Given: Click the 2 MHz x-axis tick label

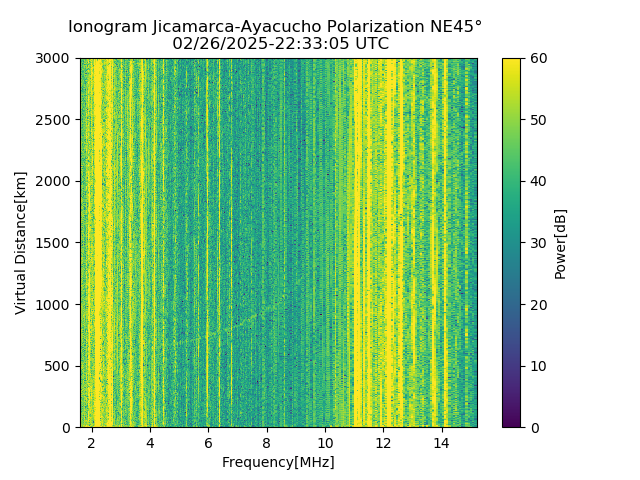Looking at the screenshot, I should coord(92,443).
